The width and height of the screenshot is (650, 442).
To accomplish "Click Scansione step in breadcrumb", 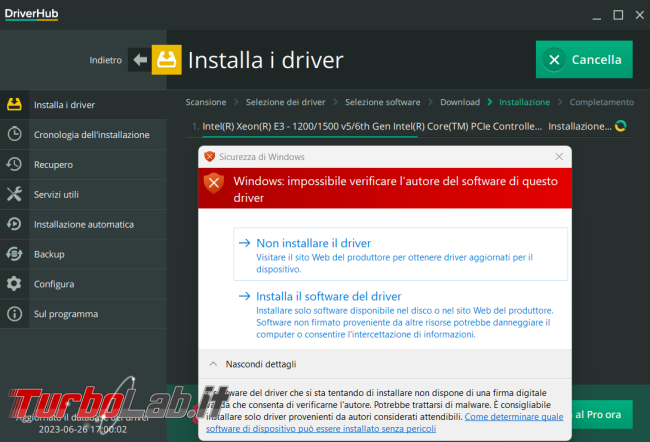I will 206,102.
